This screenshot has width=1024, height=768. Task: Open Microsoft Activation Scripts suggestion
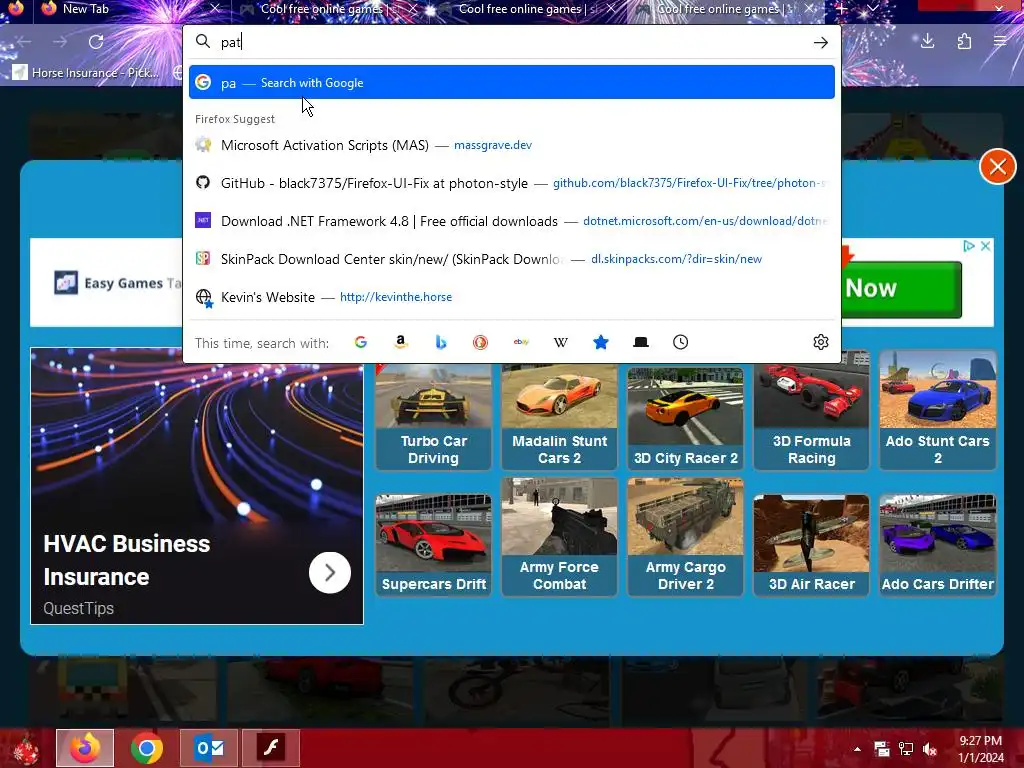(511, 145)
